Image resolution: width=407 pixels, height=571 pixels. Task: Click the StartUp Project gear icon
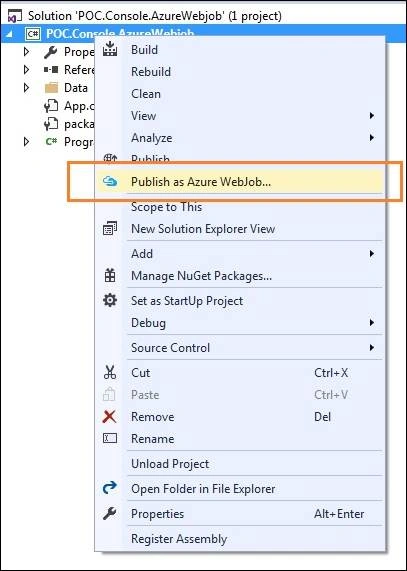coord(110,300)
